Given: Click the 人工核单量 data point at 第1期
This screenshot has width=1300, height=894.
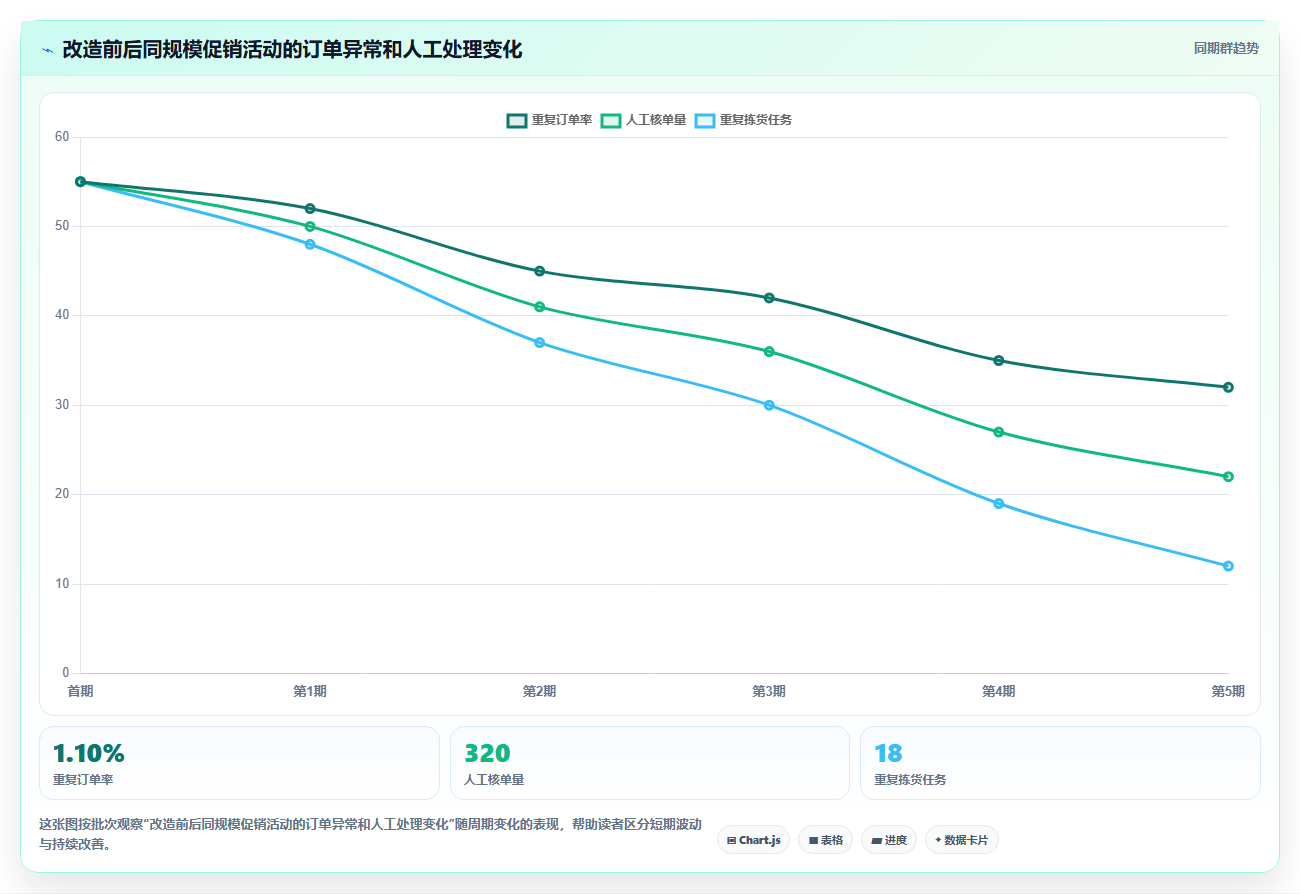Looking at the screenshot, I should [310, 227].
